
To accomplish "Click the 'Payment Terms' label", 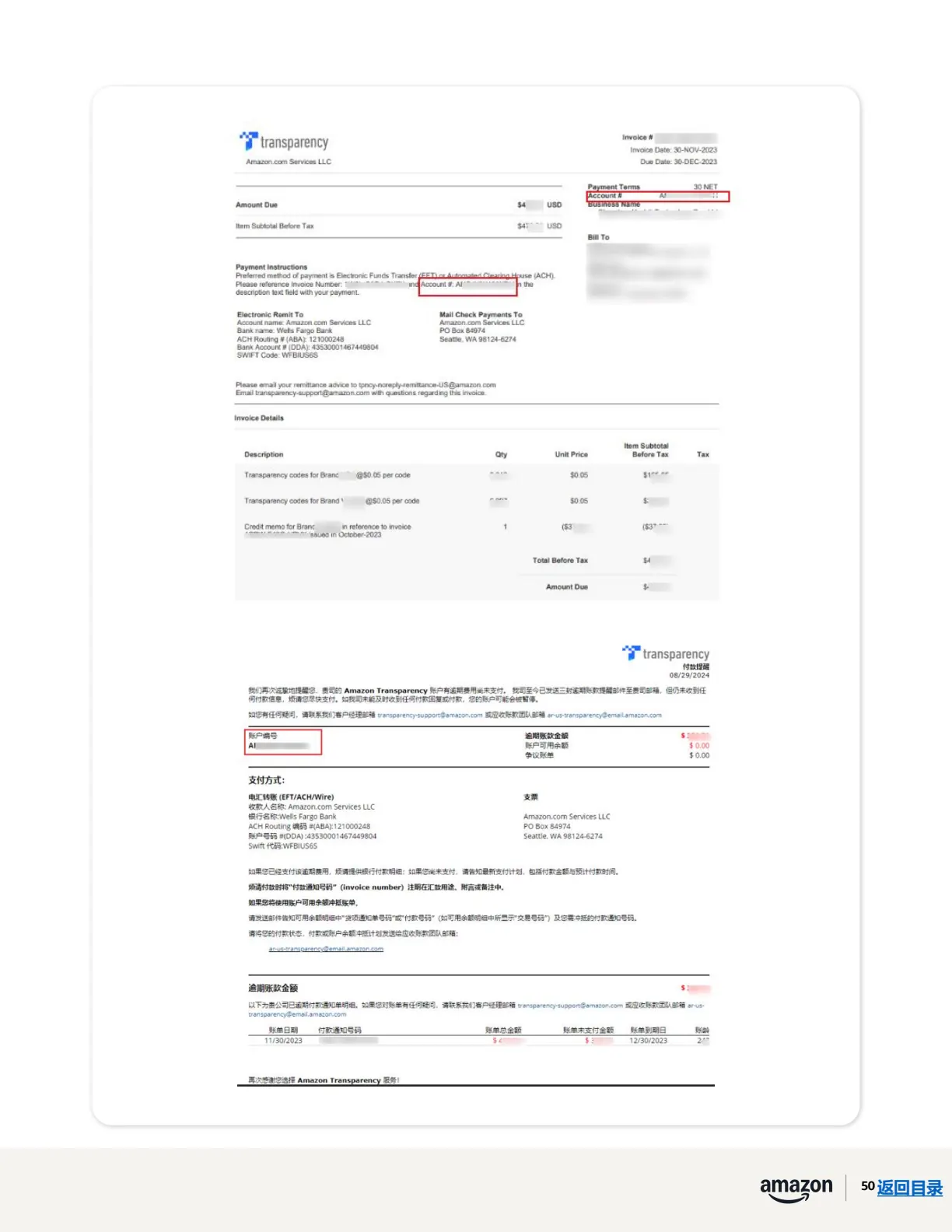I will [614, 187].
